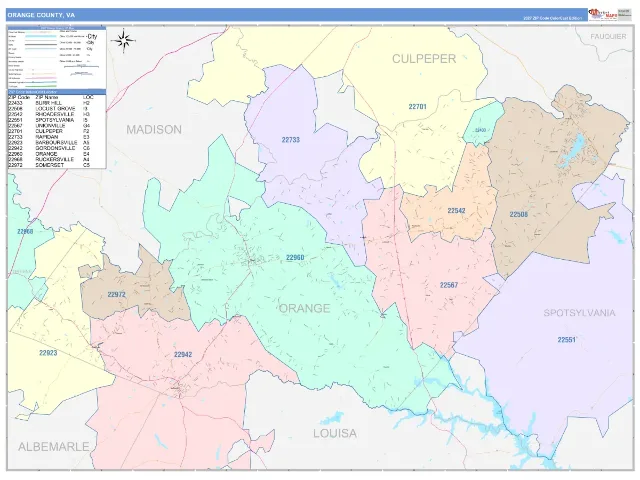Screen dimensions: 640x480
Task: Select the UNIONVILLE row in ZIP index
Action: click(x=51, y=126)
